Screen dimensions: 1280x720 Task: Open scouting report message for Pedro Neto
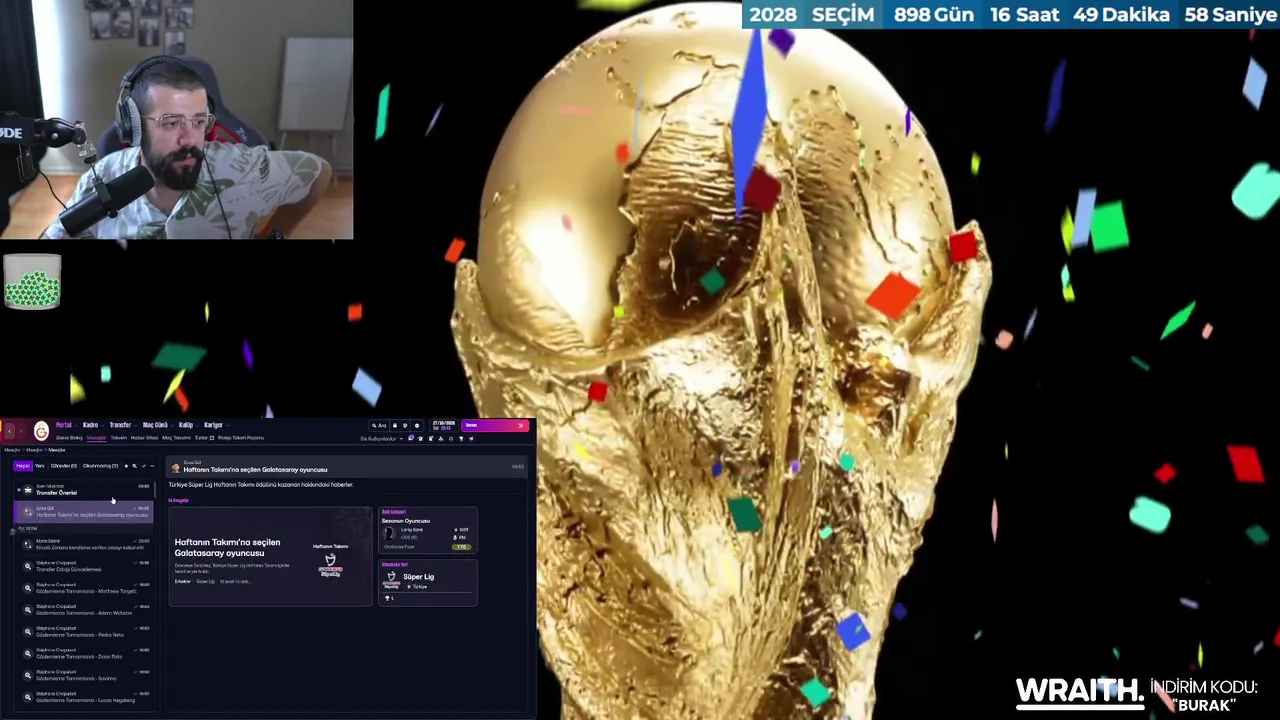tap(84, 632)
